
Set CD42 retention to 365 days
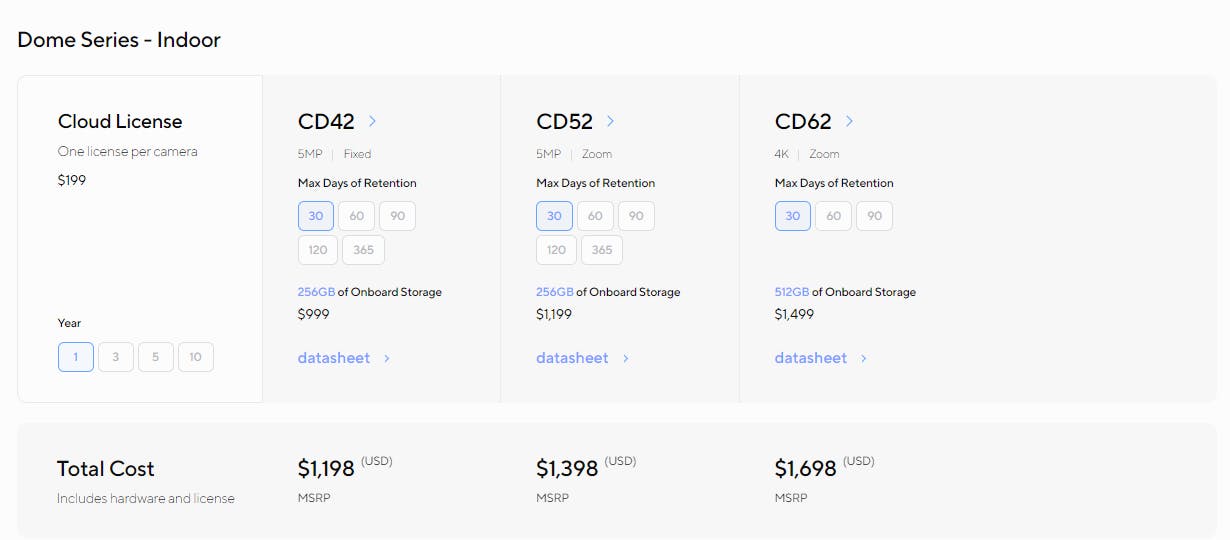tap(363, 250)
